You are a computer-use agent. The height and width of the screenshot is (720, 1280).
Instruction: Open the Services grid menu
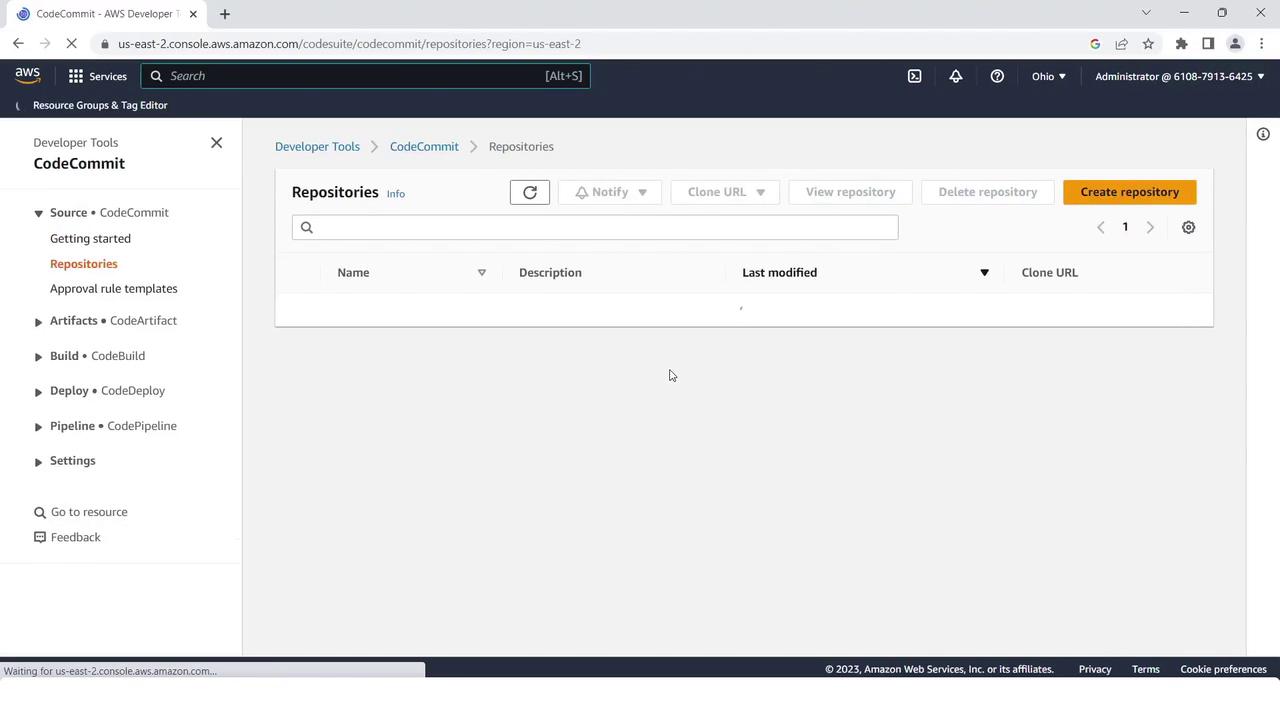pyautogui.click(x=97, y=76)
